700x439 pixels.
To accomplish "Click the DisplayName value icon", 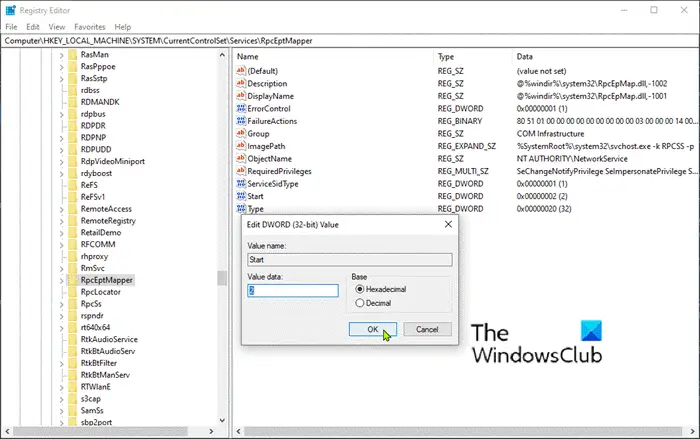I will pos(241,96).
